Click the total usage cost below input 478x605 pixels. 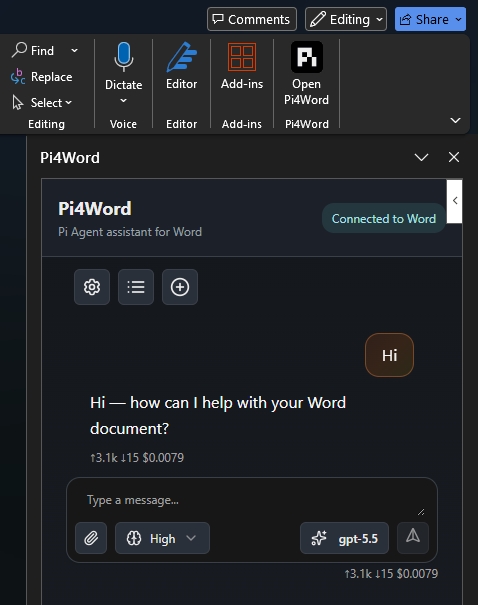click(x=391, y=574)
